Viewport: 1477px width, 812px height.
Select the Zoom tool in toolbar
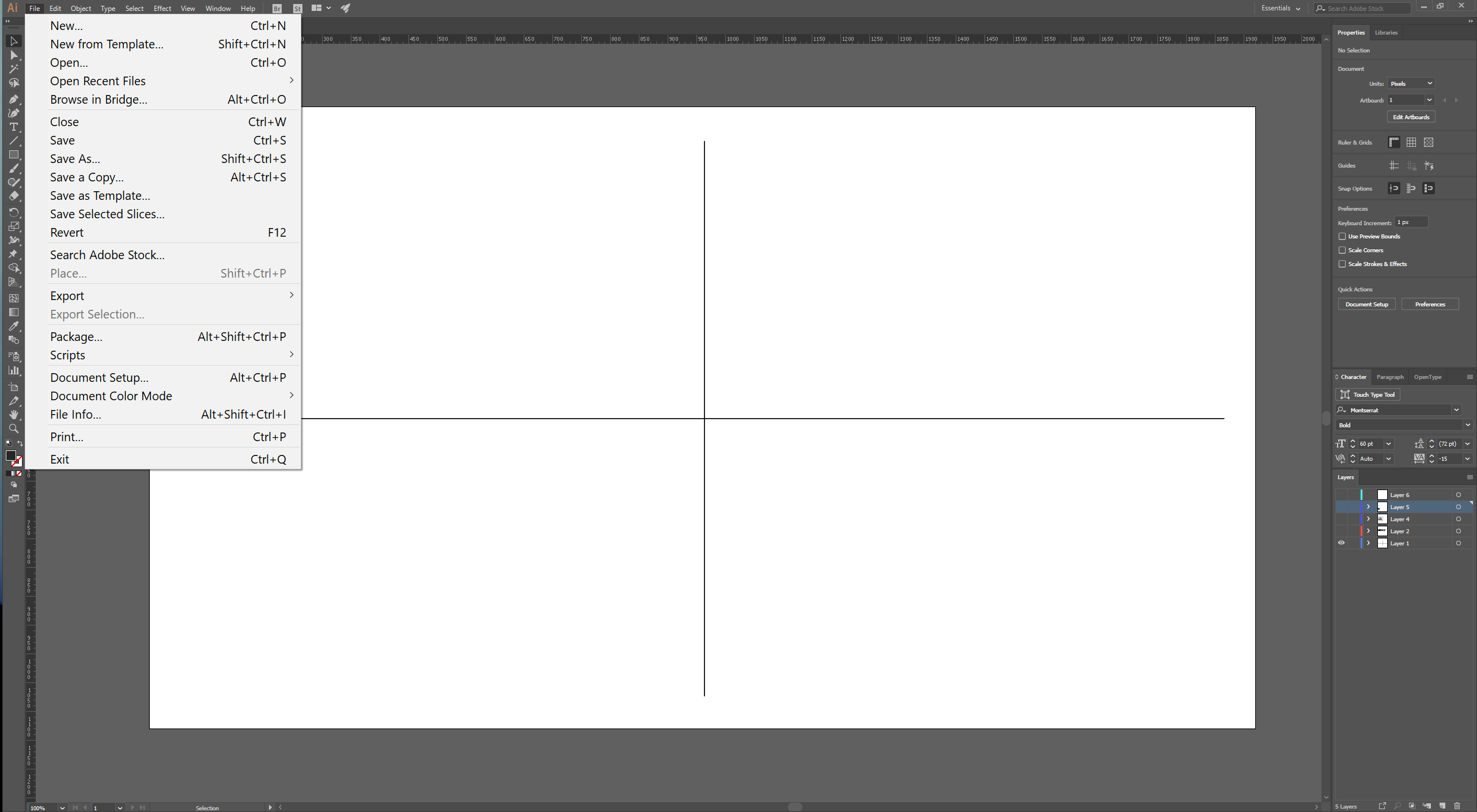coord(14,430)
